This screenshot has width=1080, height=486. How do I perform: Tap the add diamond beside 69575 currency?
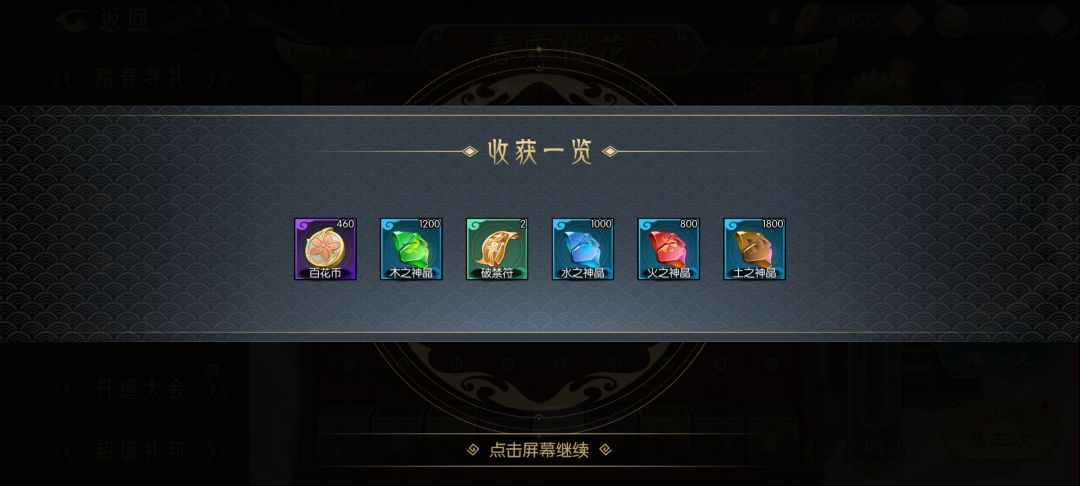pyautogui.click(x=907, y=20)
